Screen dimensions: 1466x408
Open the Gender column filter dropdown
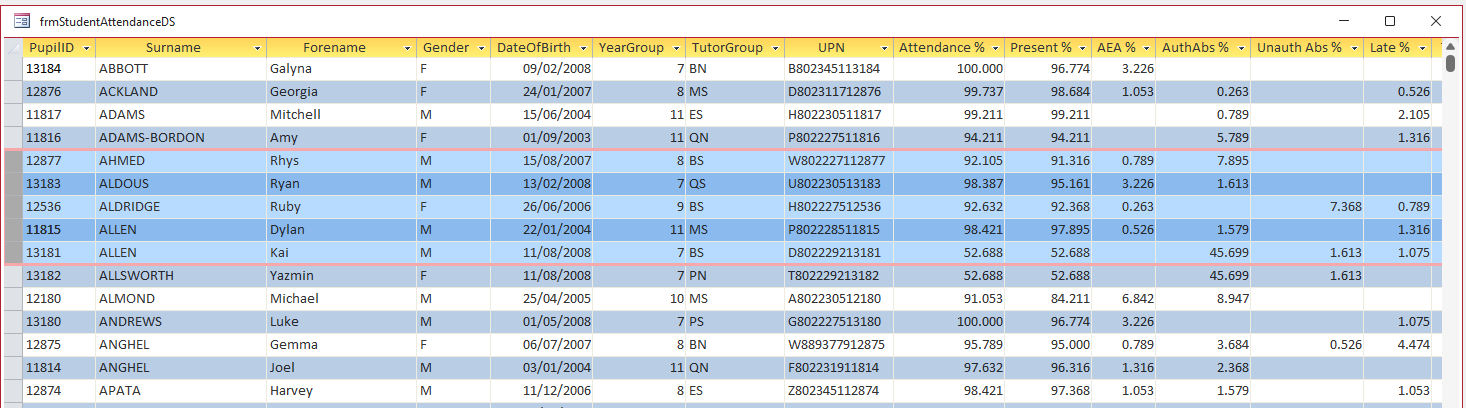pos(480,48)
